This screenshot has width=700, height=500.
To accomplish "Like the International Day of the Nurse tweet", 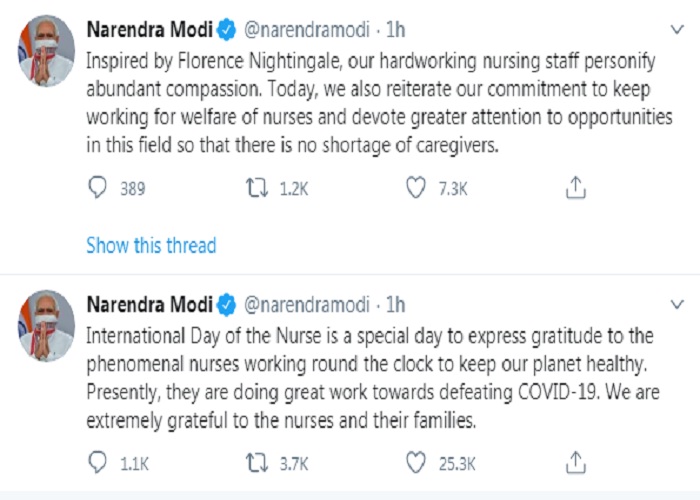I will 417,463.
